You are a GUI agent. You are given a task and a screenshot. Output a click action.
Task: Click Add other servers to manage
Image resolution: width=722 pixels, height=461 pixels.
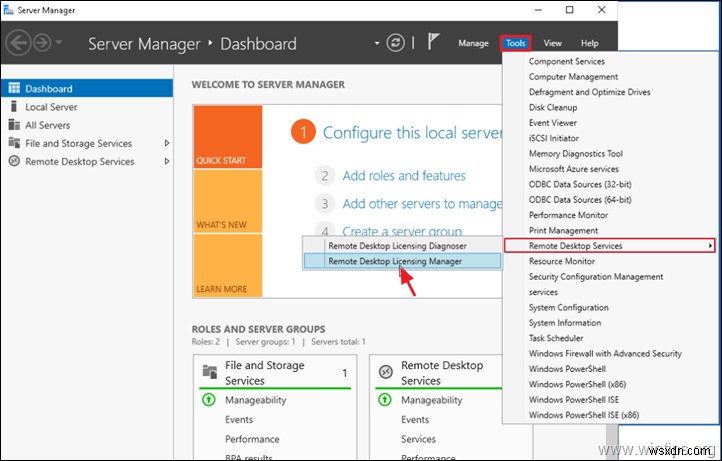coord(422,204)
